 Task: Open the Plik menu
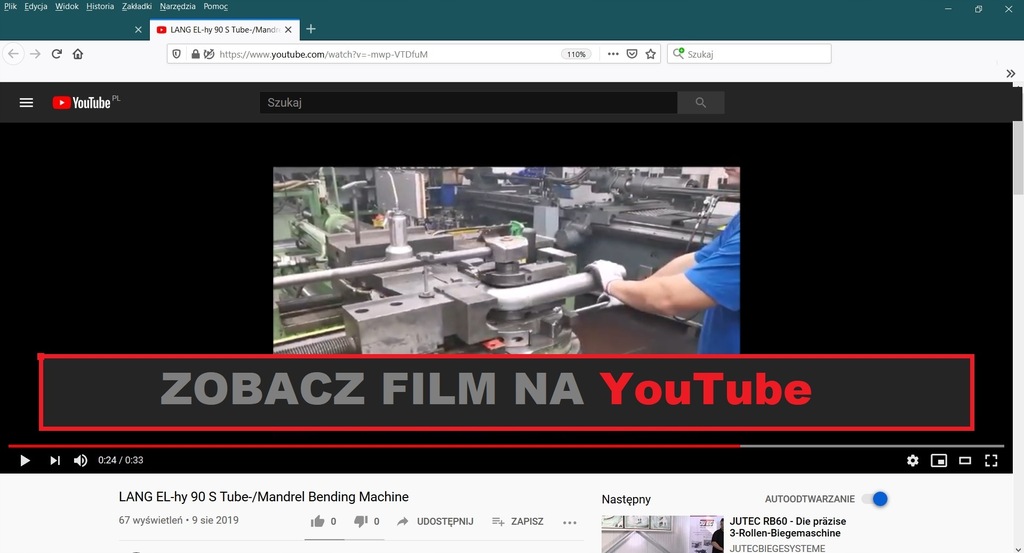(10, 7)
